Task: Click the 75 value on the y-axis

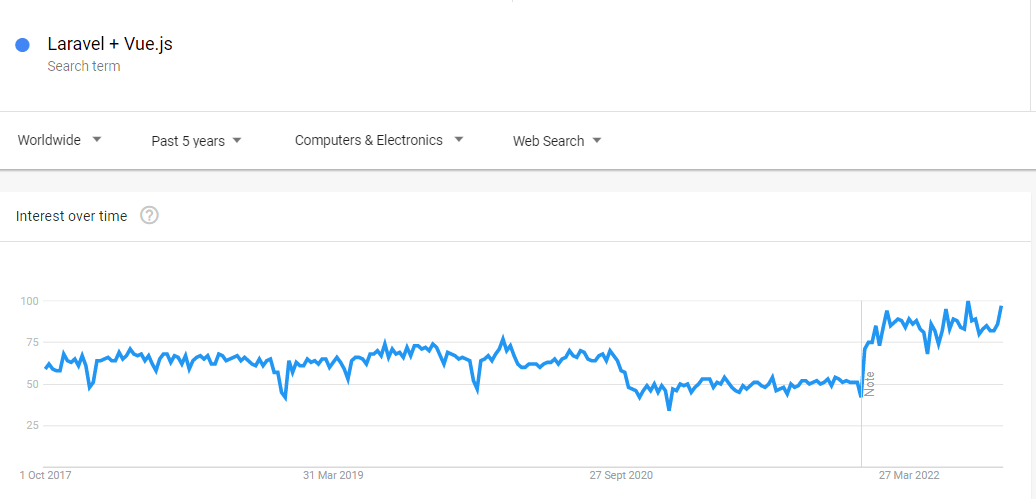Action: click(31, 342)
